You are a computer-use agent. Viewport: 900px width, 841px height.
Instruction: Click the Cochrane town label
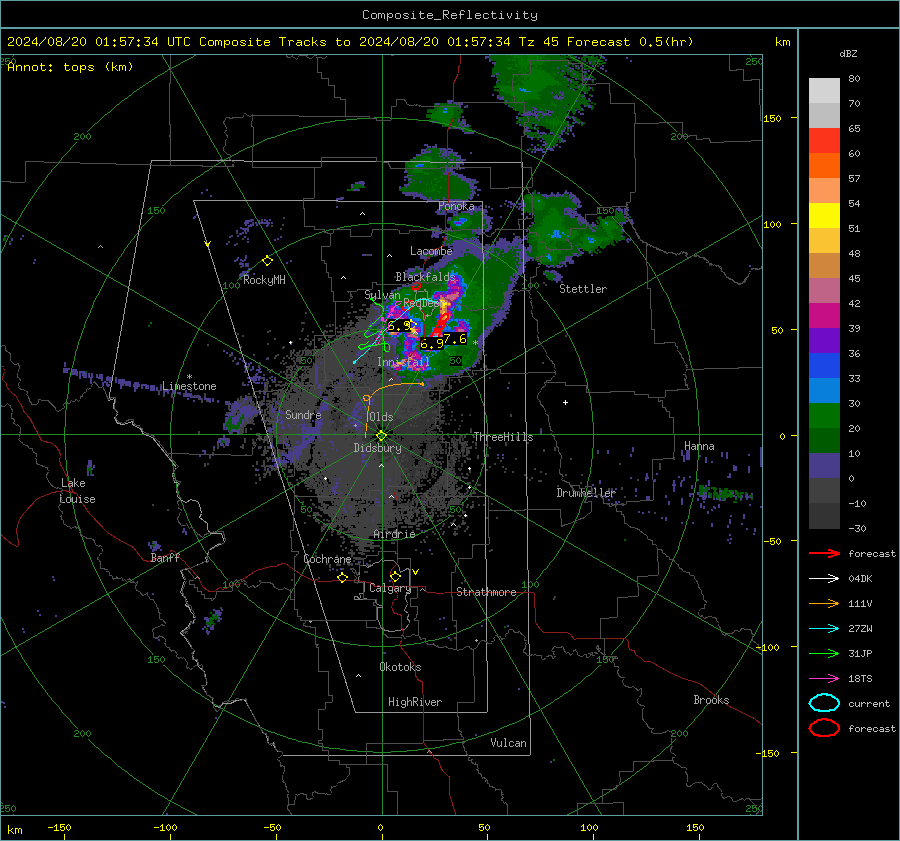tap(327, 559)
